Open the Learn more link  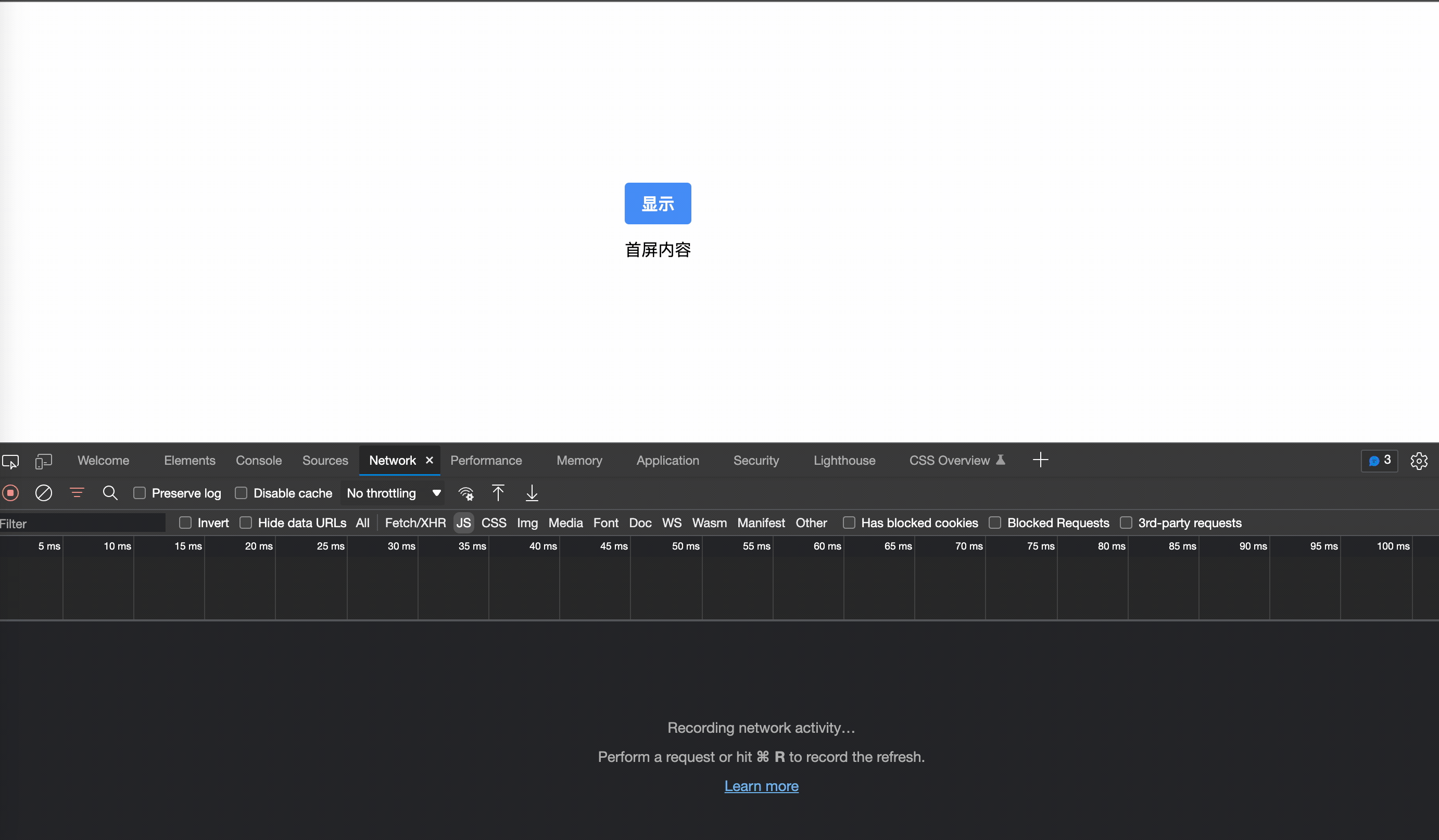tap(761, 785)
